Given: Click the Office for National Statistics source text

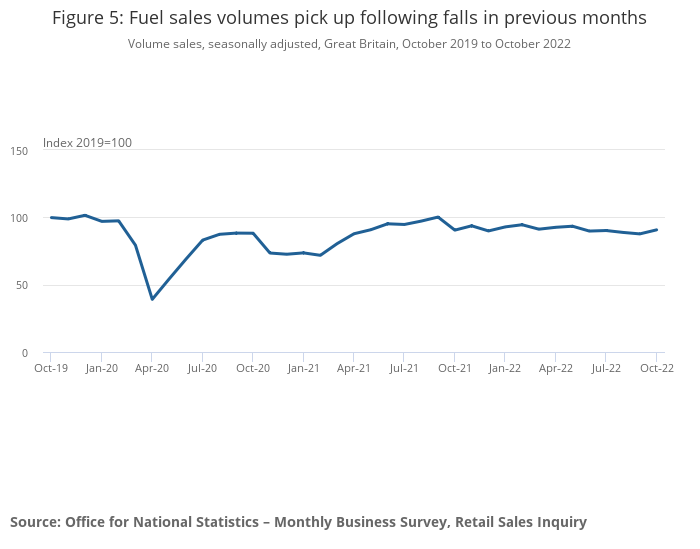Looking at the screenshot, I should click(x=298, y=522).
